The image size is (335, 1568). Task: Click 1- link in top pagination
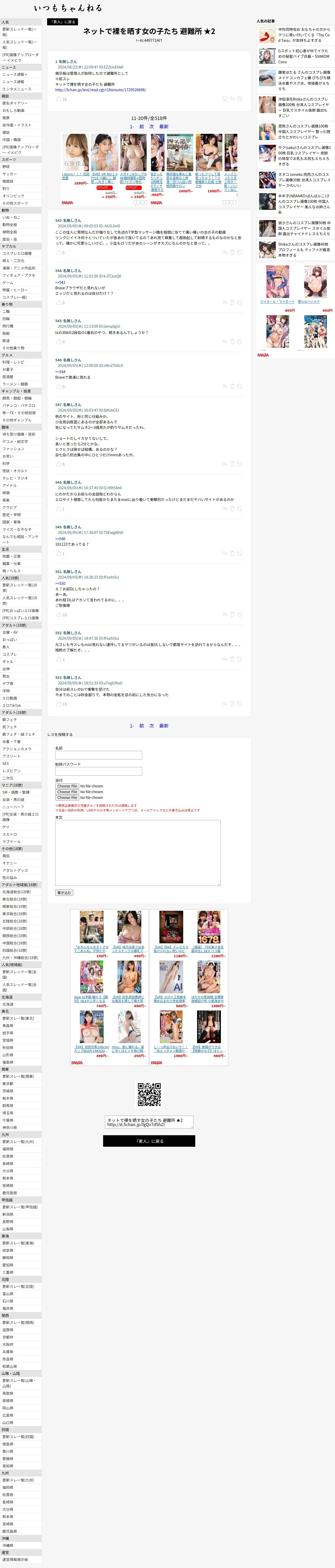(x=132, y=126)
